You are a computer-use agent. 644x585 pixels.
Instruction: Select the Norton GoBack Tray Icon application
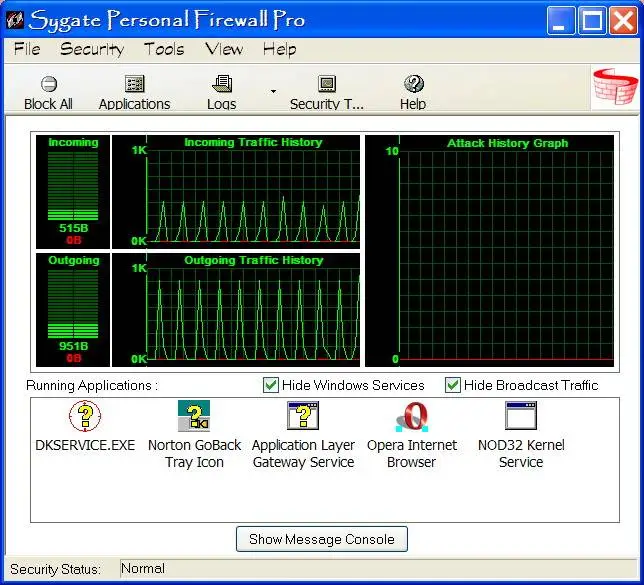pyautogui.click(x=194, y=416)
